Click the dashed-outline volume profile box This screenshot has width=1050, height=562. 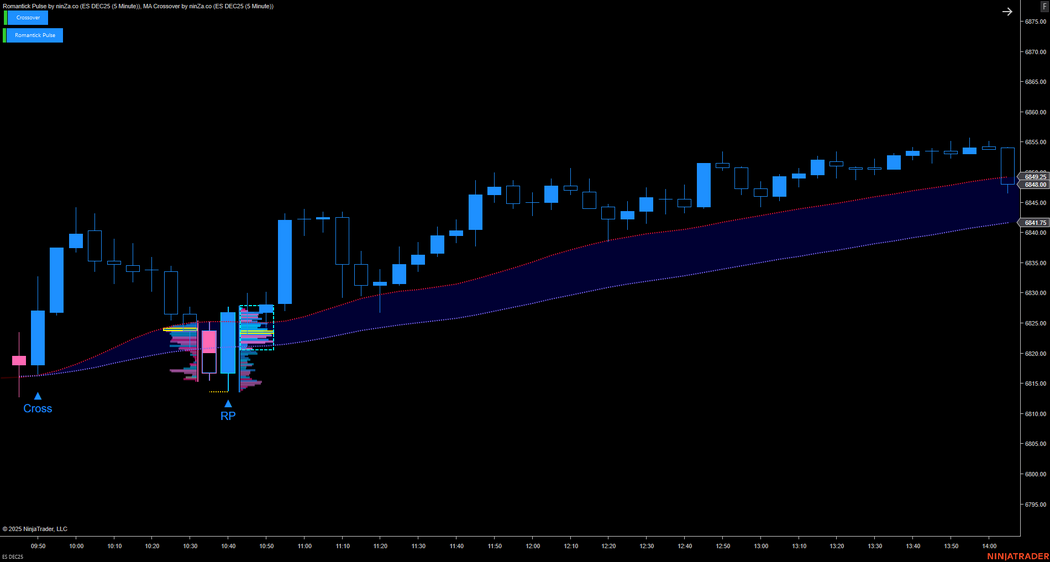[257, 328]
